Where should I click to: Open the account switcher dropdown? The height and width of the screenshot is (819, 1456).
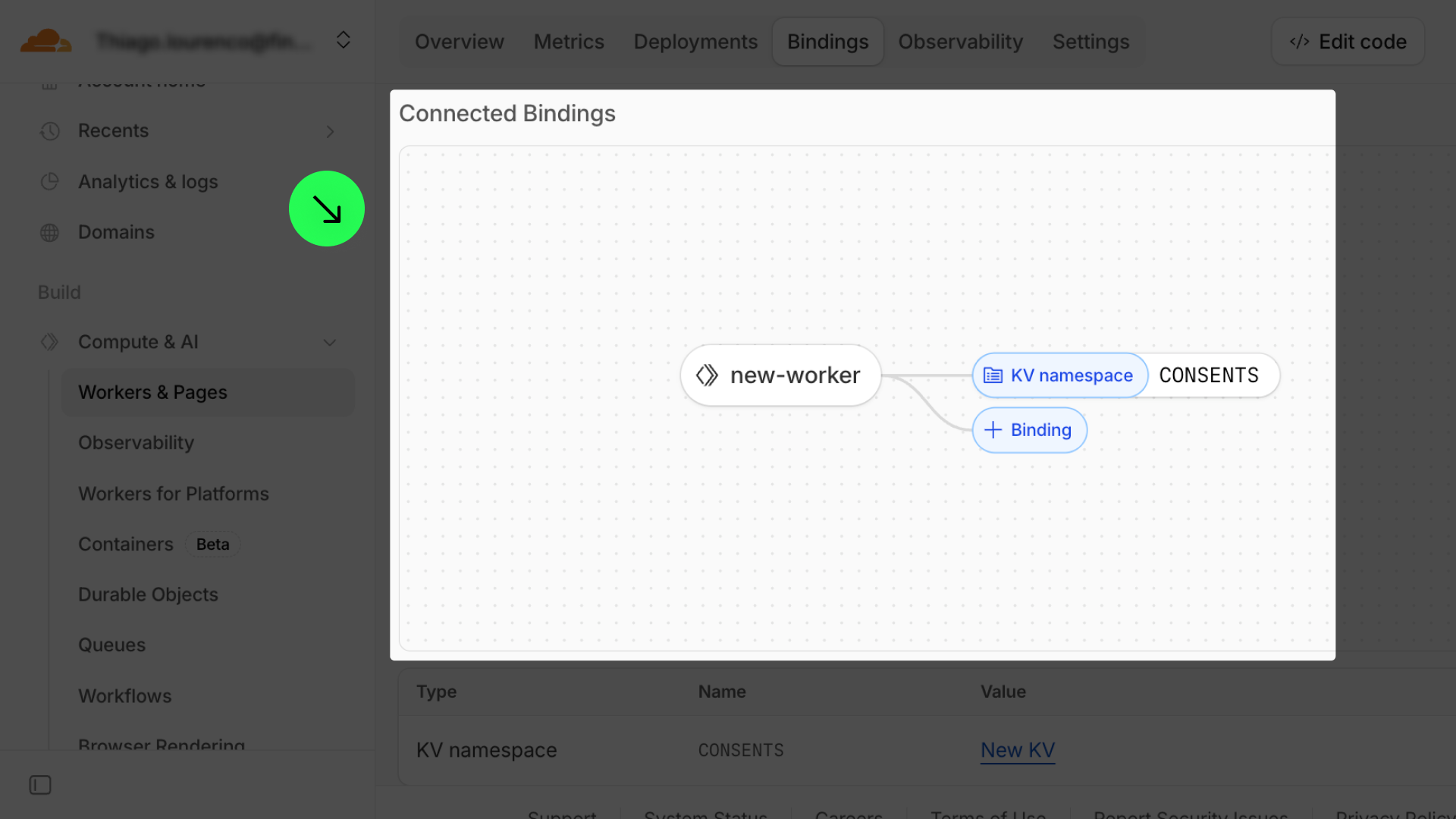pos(343,40)
